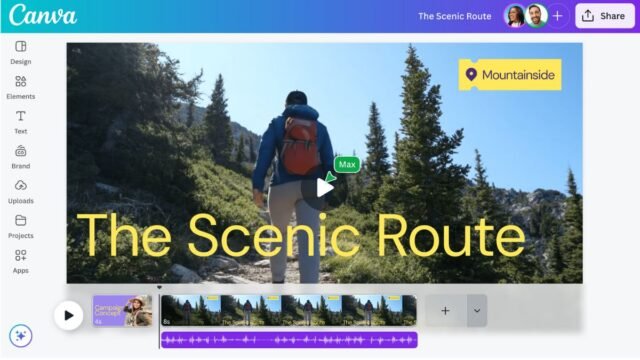Click the timeline playhead marker
This screenshot has height=360, width=640.
159,288
